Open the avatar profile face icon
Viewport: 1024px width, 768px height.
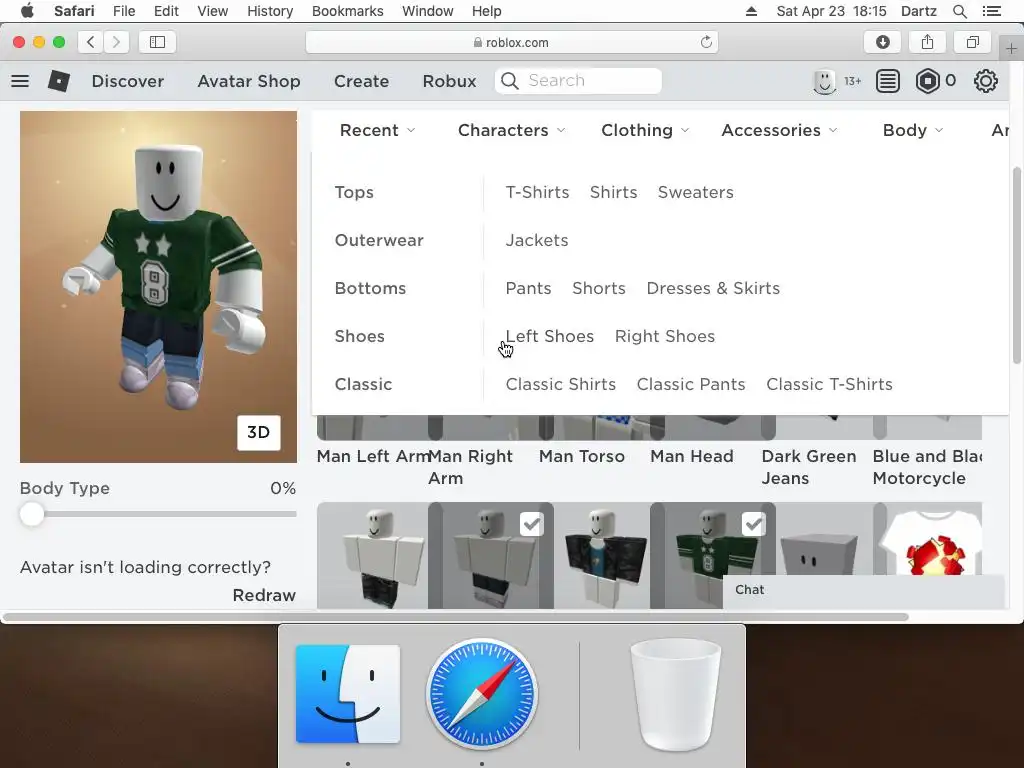pos(824,81)
